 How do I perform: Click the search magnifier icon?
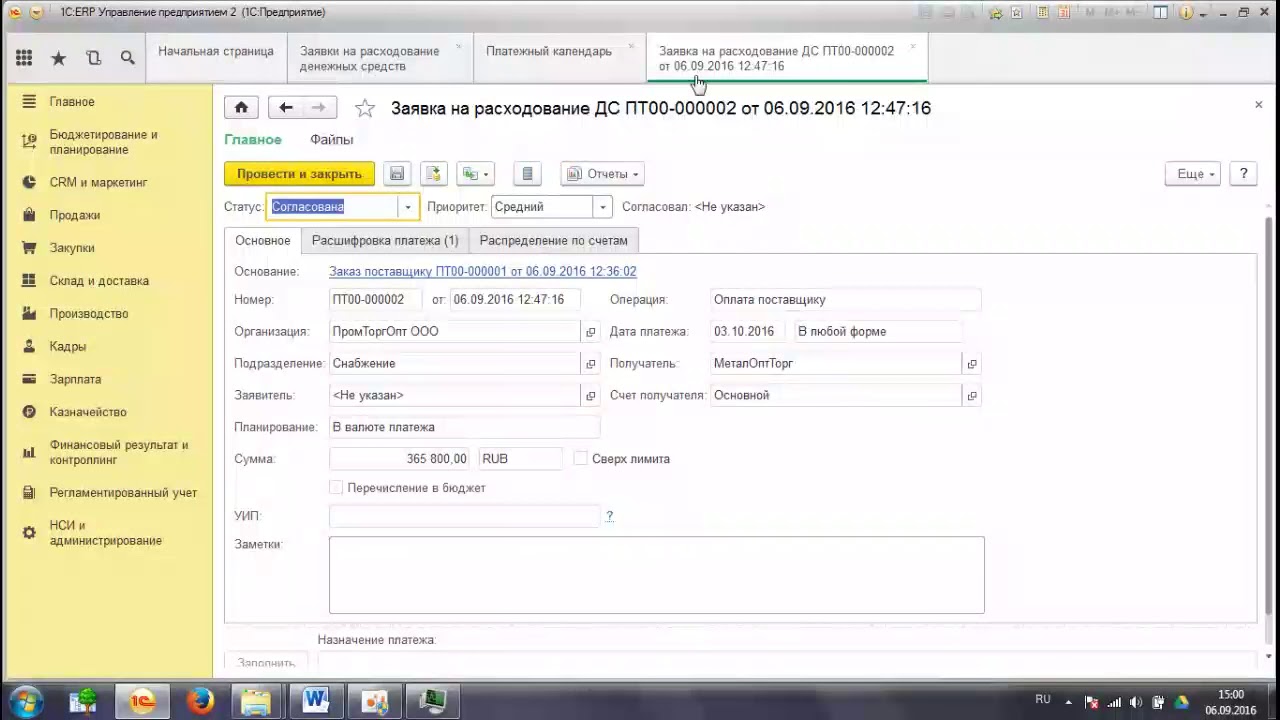coord(127,58)
